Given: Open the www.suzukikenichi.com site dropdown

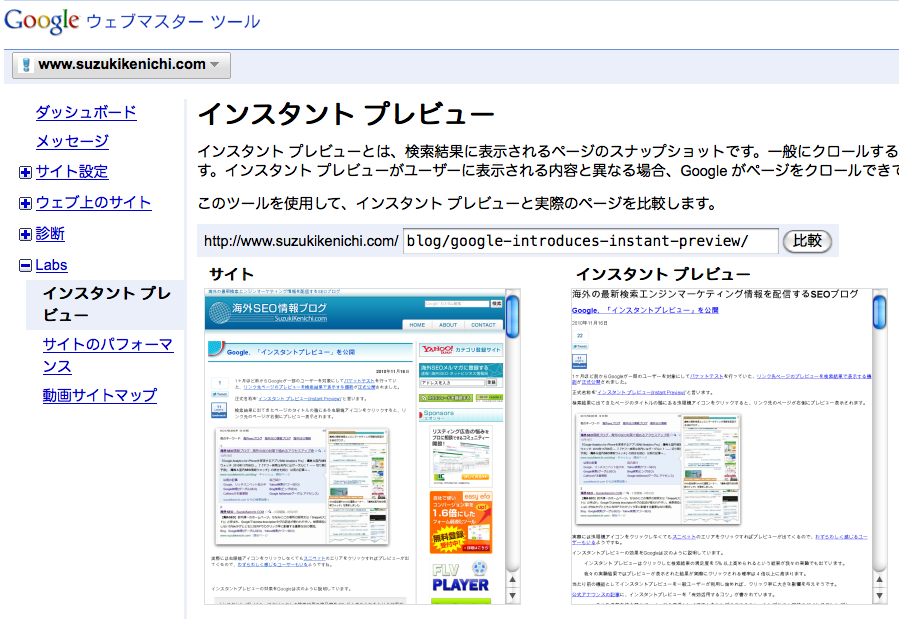Looking at the screenshot, I should pyautogui.click(x=122, y=65).
